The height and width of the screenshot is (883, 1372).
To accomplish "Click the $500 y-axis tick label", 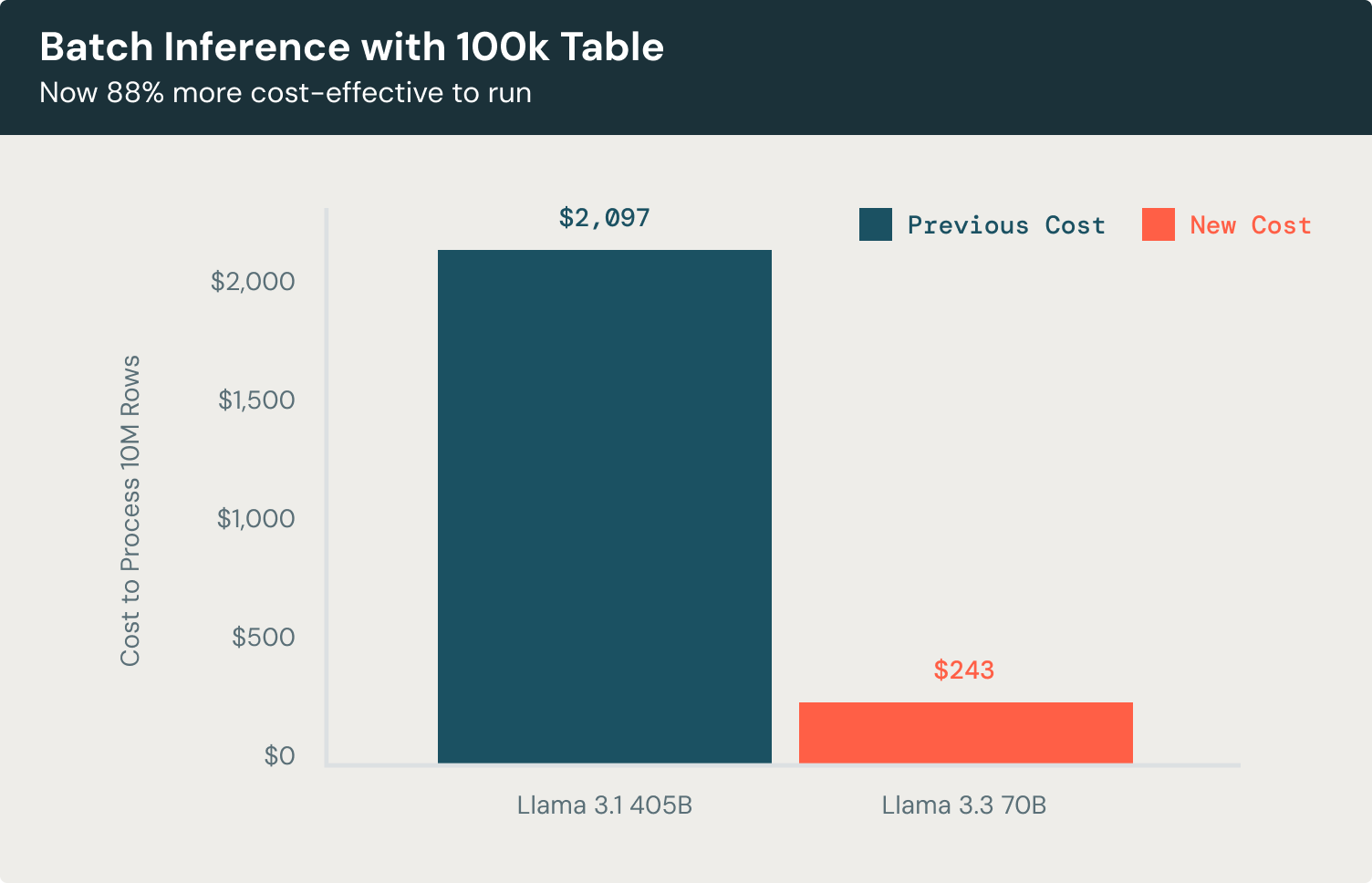I will [x=263, y=637].
